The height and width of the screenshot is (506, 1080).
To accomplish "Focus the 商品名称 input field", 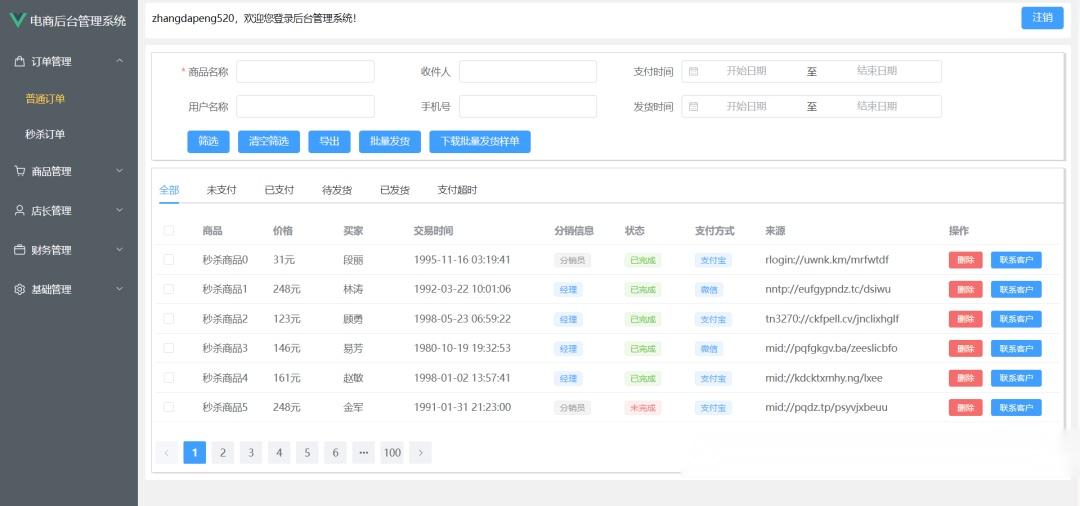I will coord(305,72).
